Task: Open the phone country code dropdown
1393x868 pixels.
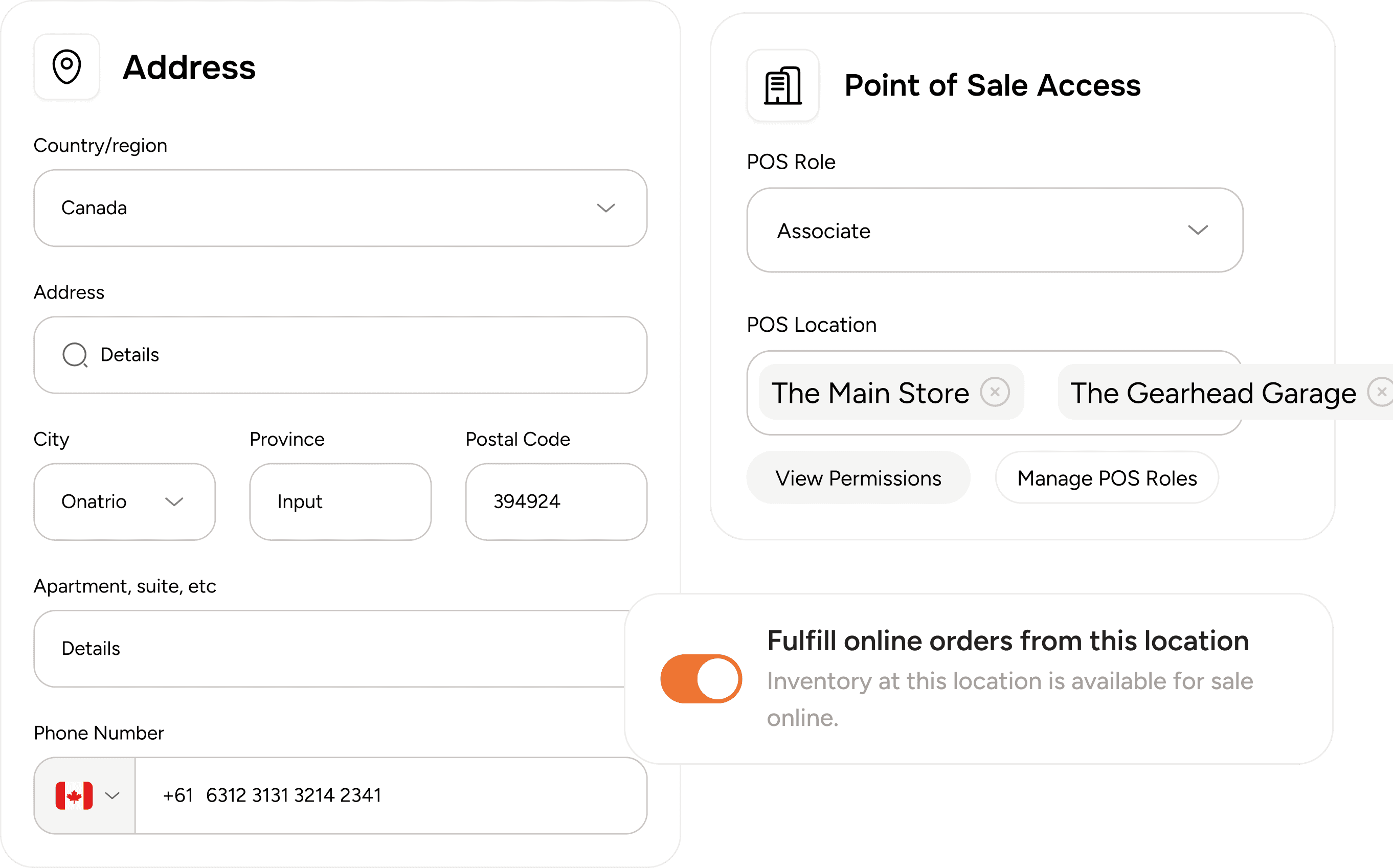Action: click(x=112, y=795)
